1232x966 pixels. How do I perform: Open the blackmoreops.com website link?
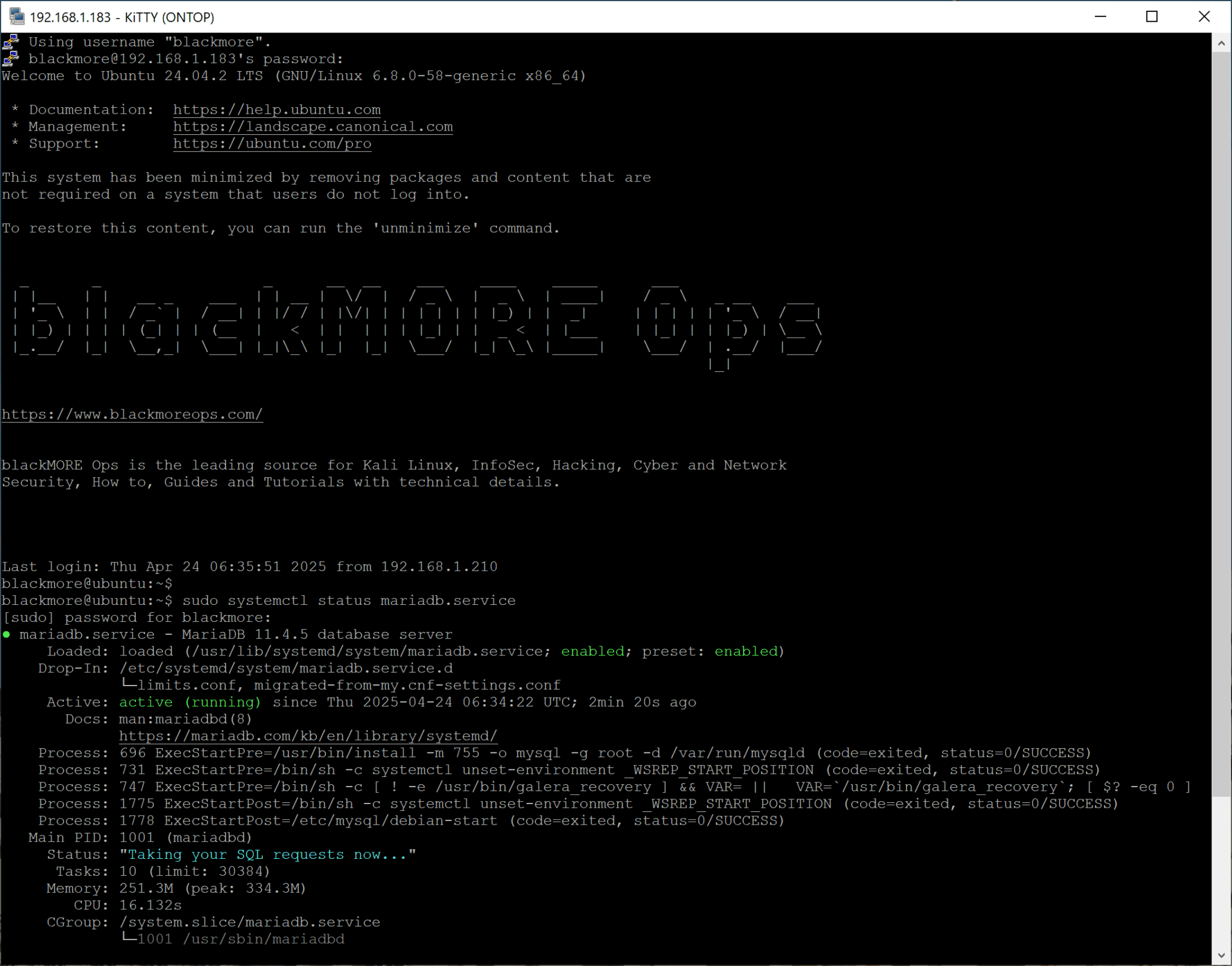[132, 413]
